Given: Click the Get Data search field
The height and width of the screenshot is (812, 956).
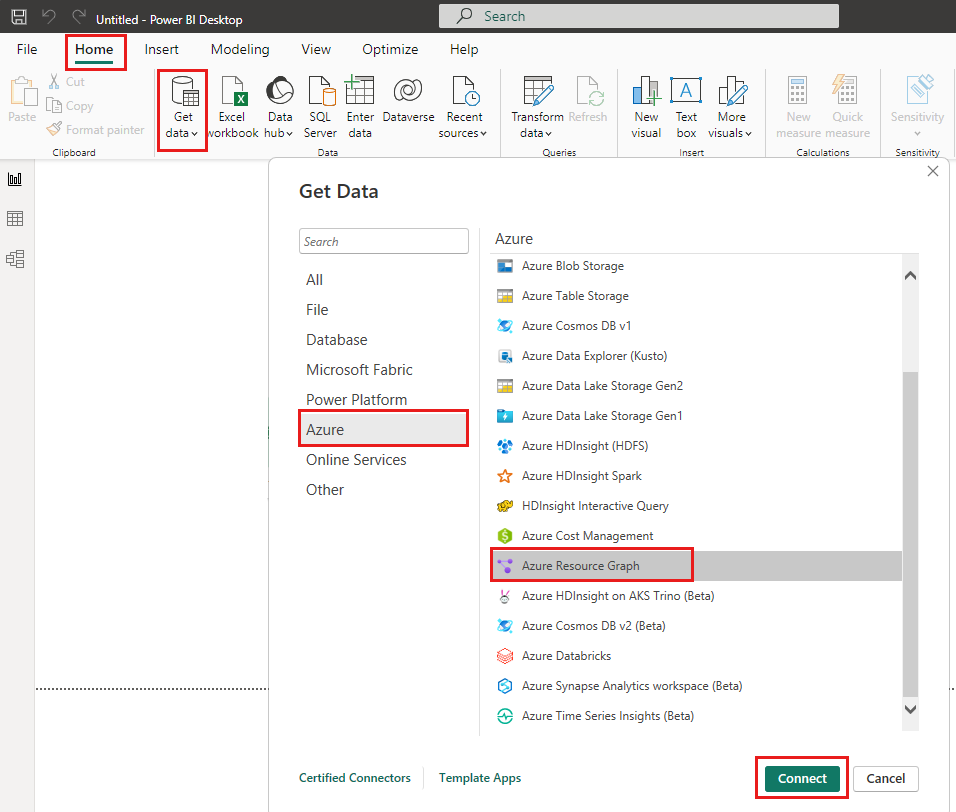Looking at the screenshot, I should point(384,241).
